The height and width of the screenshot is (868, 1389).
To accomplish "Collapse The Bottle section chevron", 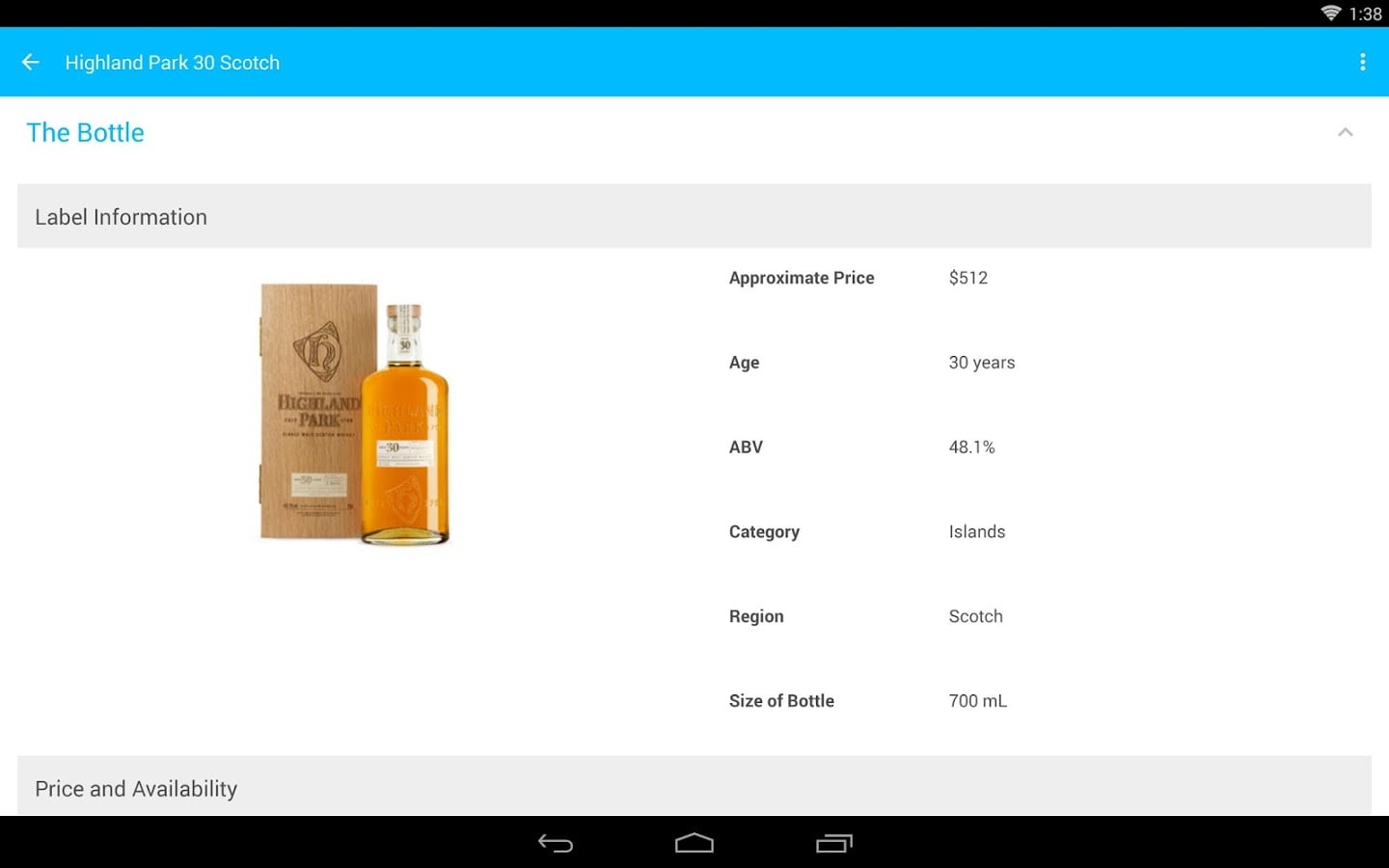I will (1346, 132).
